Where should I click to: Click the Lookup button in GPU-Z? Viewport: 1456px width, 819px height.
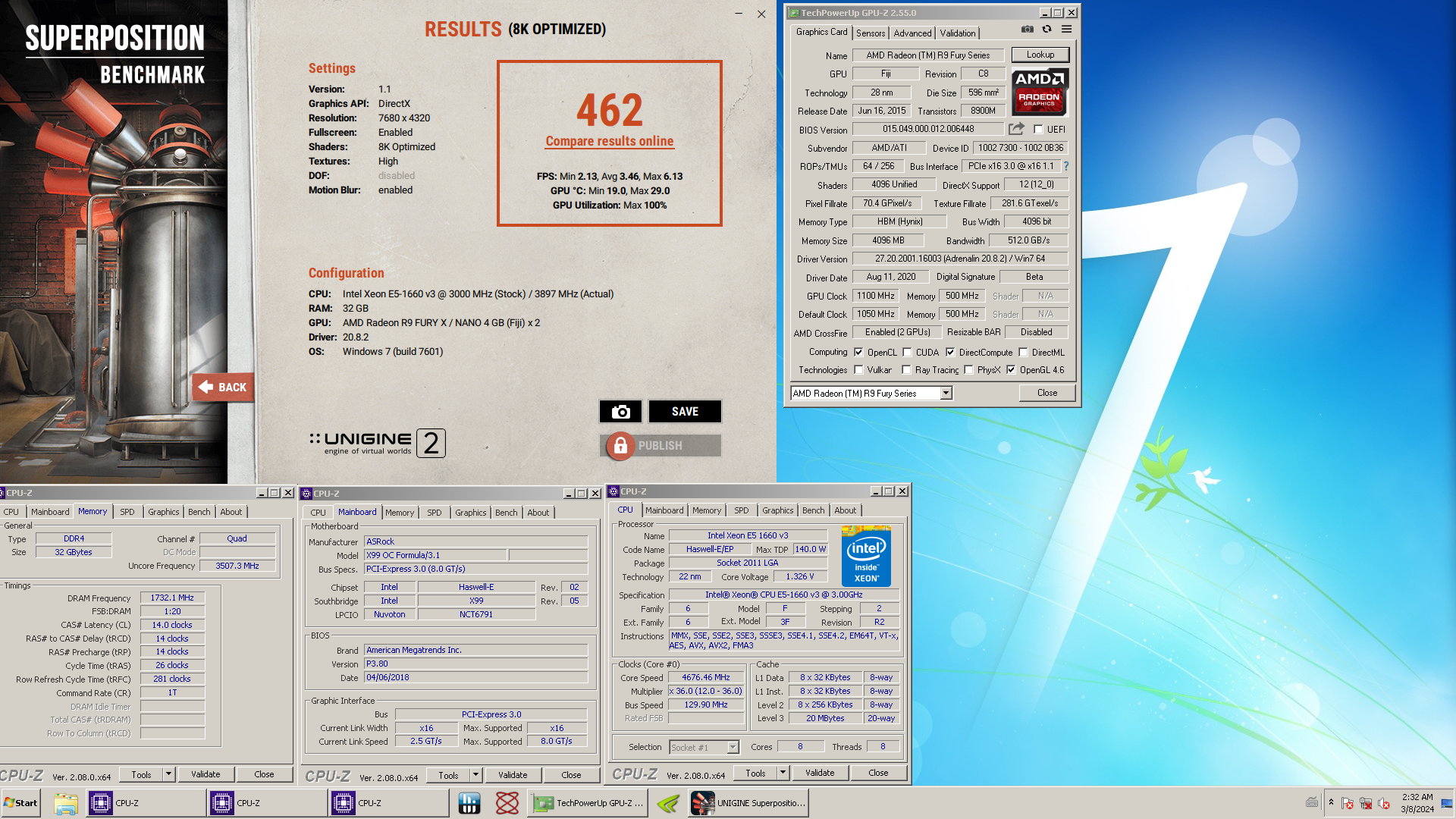click(1040, 55)
